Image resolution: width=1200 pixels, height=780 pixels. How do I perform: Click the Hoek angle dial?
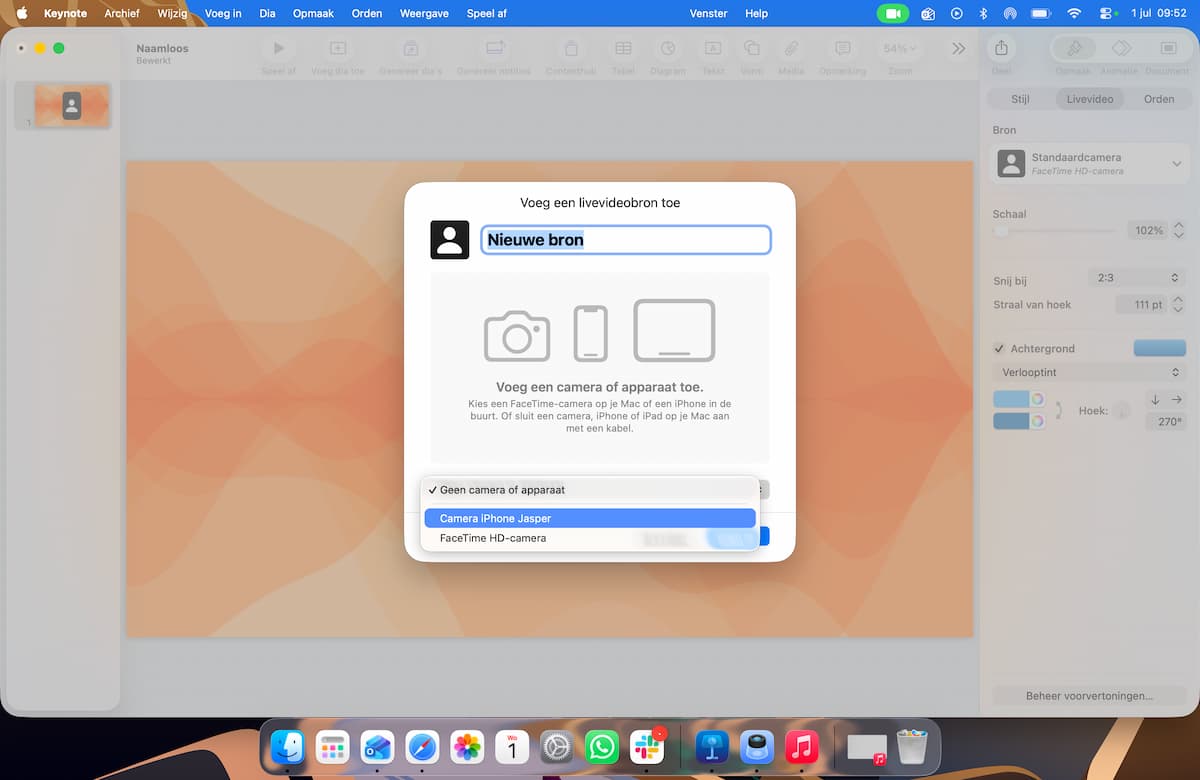[x=1122, y=411]
